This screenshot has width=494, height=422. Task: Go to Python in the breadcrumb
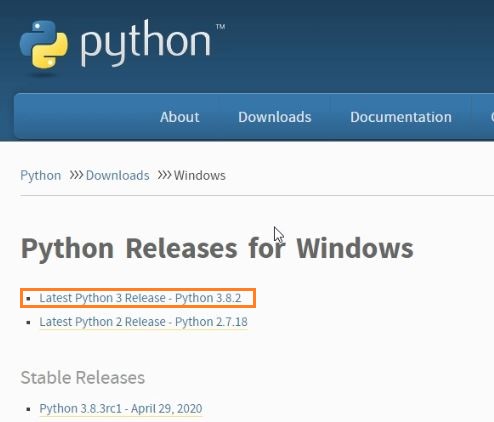(x=41, y=175)
